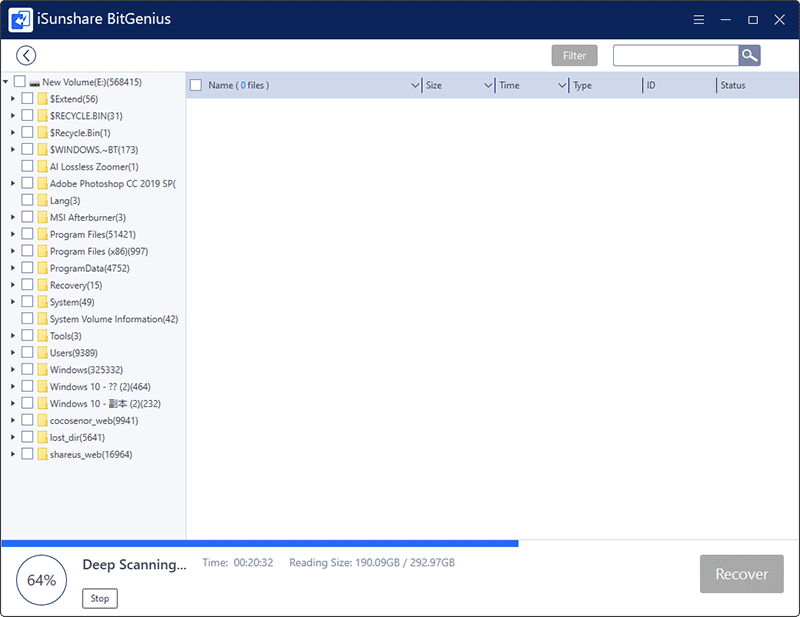Click the Recovery folder icon
Viewport: 800px width, 617px height.
(x=42, y=285)
